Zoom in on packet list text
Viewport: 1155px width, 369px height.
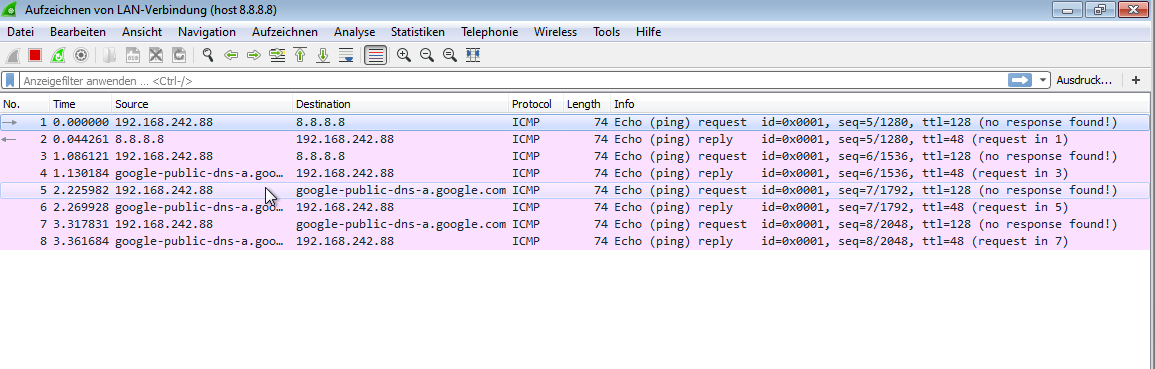tap(404, 55)
